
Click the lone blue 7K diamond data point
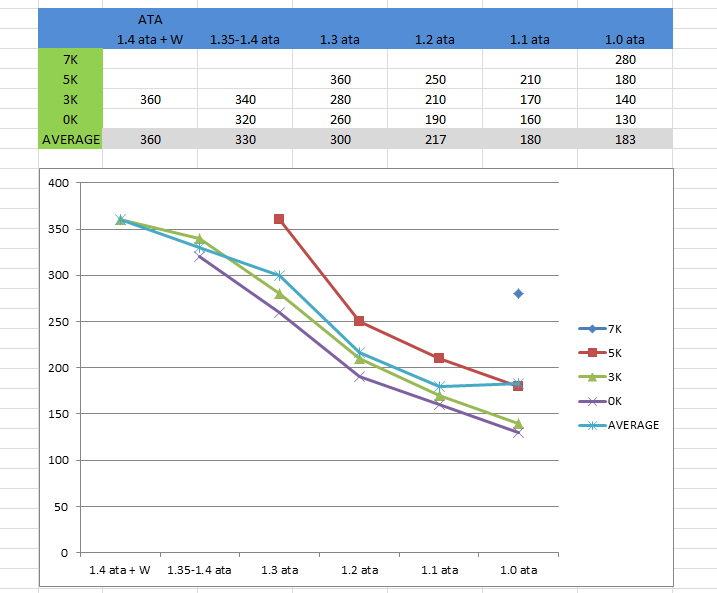pos(518,293)
